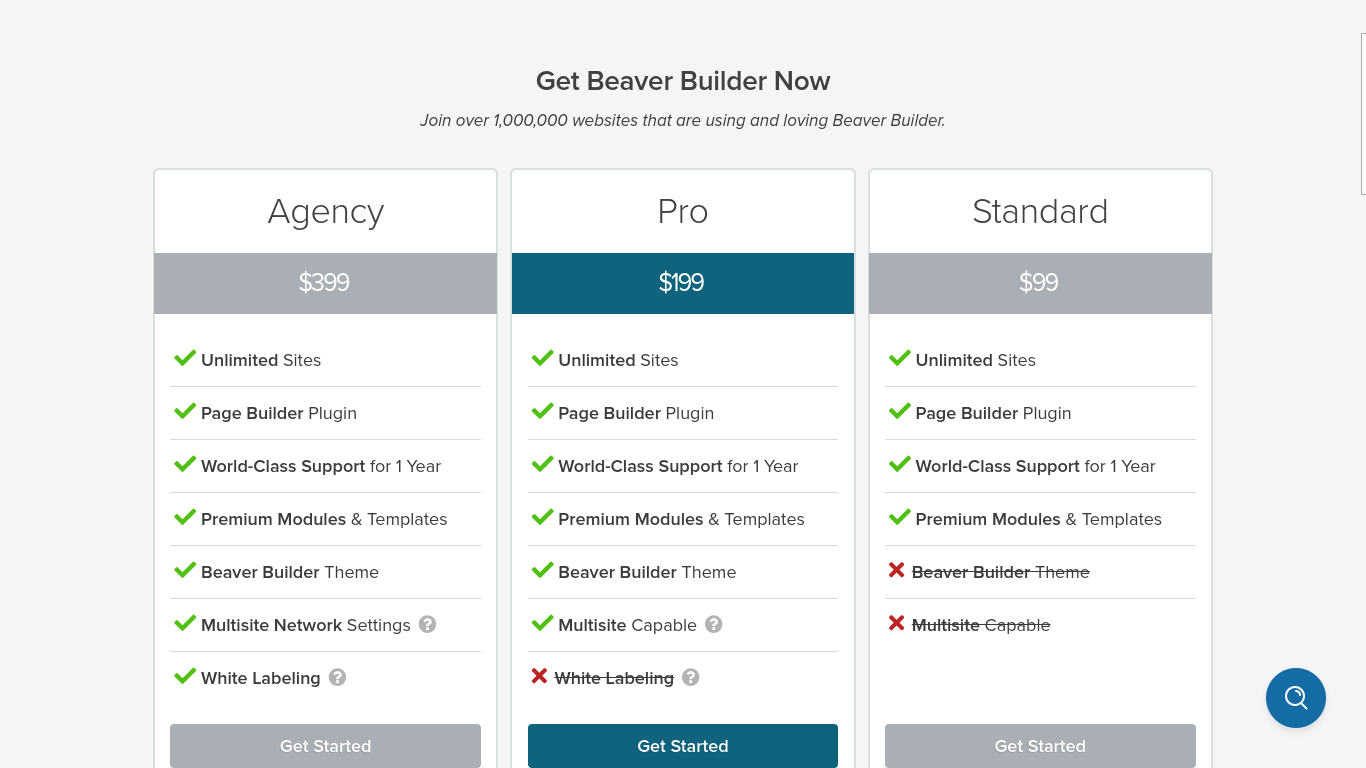Click the help icon next to Agency White Labeling
1366x768 pixels.
click(337, 677)
